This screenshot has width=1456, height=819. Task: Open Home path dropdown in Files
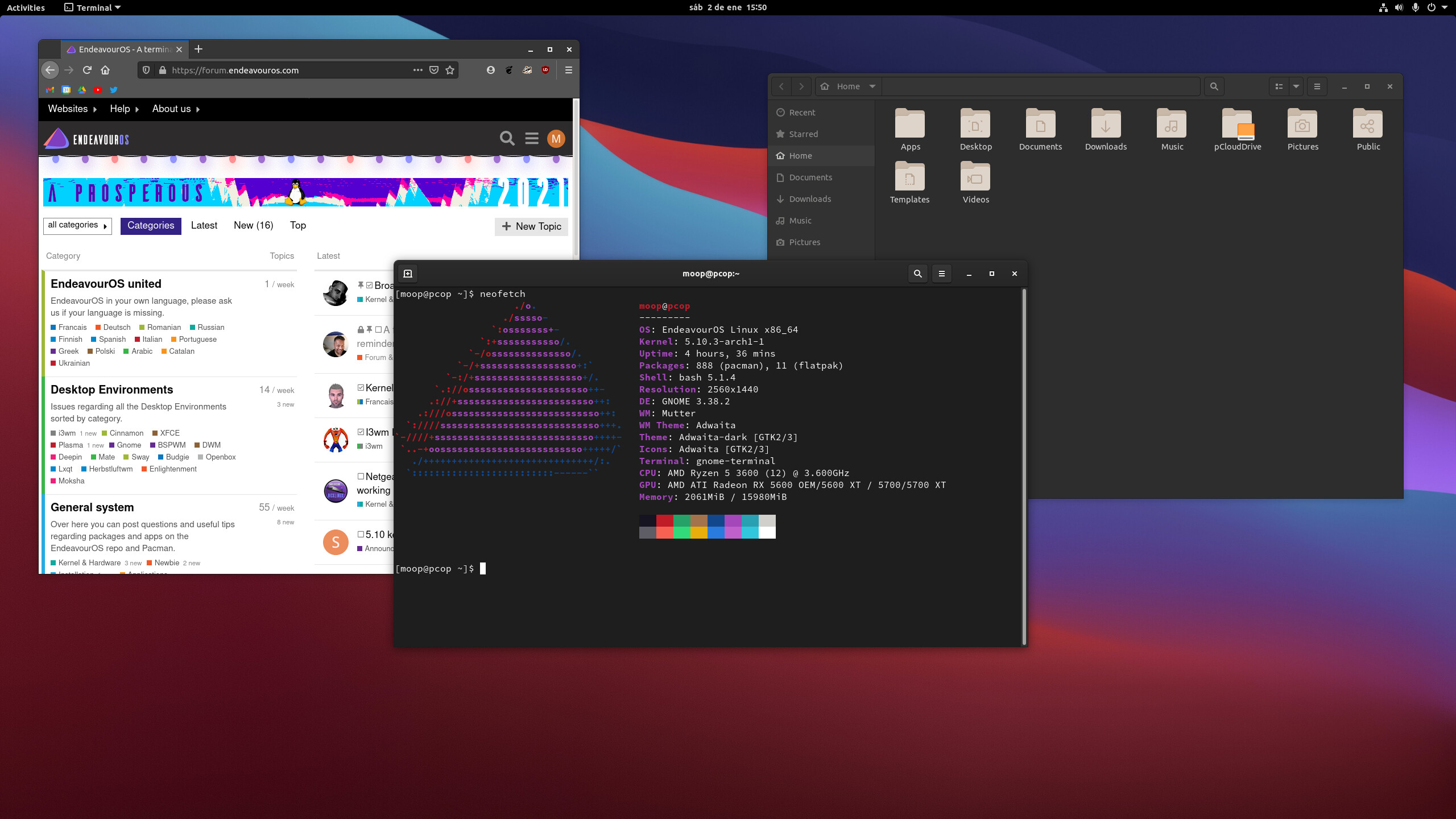pos(848,86)
